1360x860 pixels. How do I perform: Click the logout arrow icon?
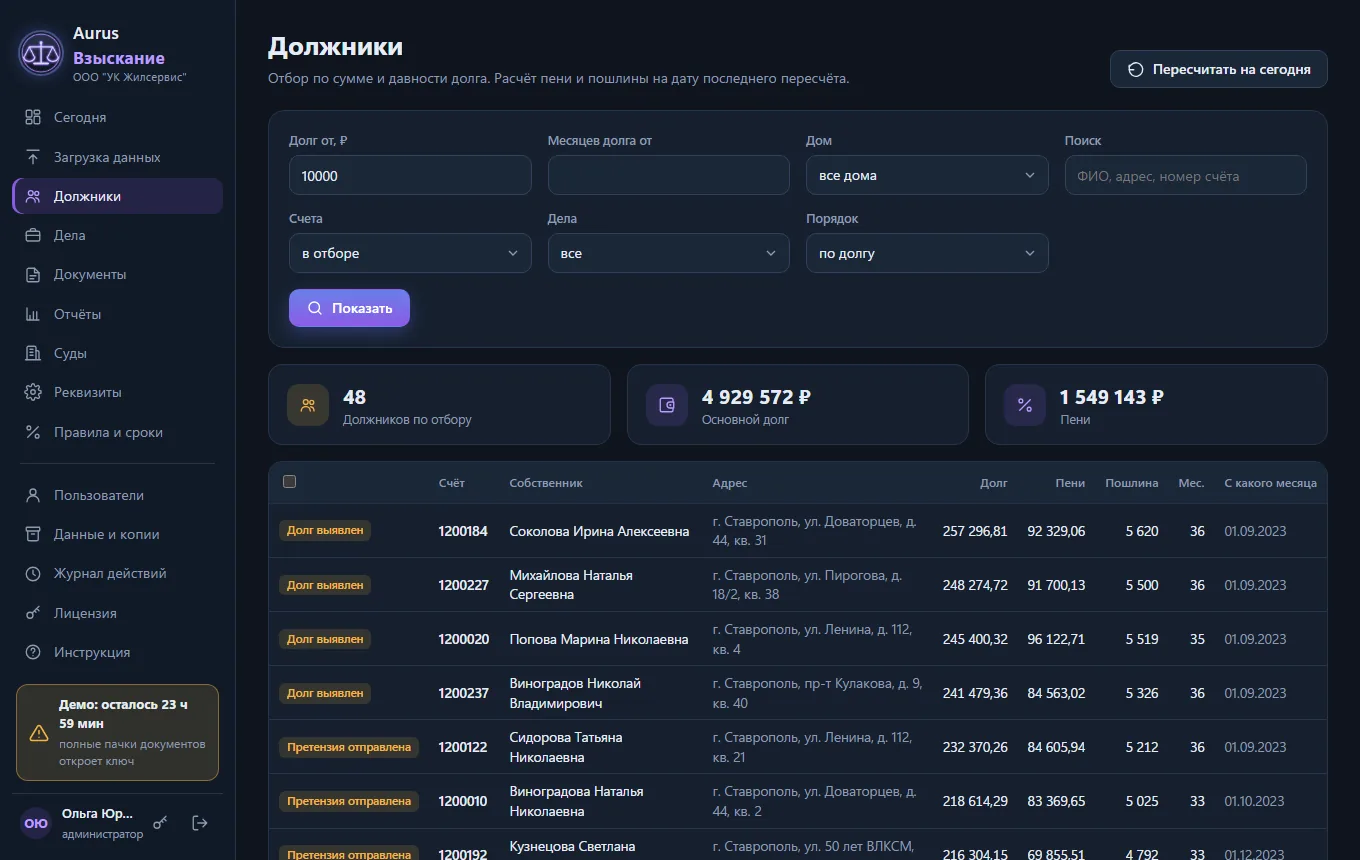pos(200,823)
